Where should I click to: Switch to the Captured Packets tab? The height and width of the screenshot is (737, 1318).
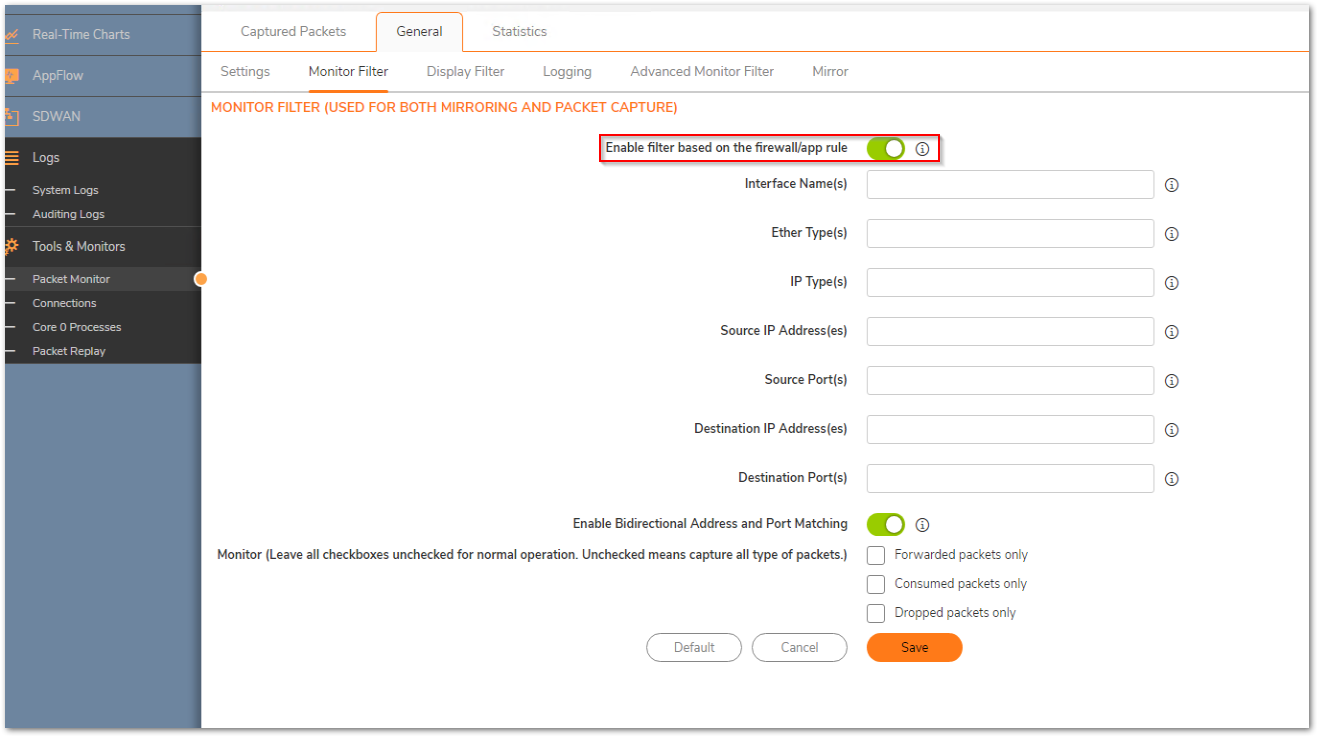[293, 31]
